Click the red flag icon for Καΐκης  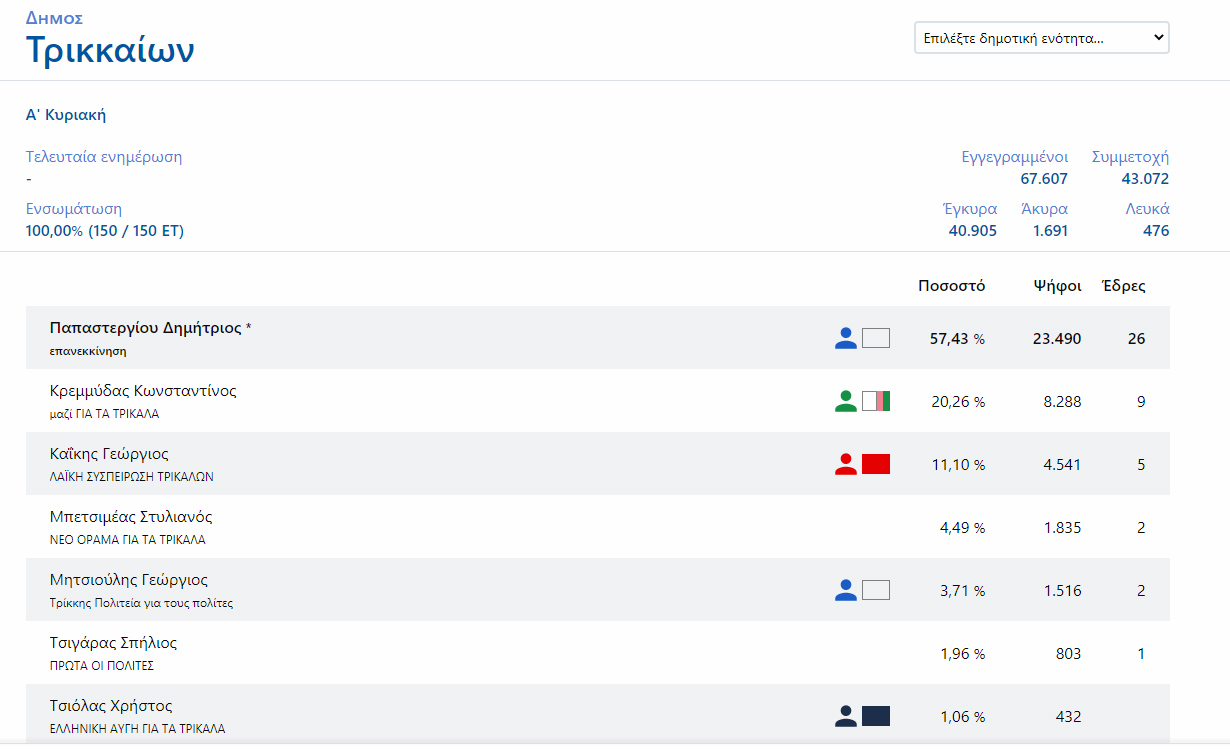[x=876, y=464]
